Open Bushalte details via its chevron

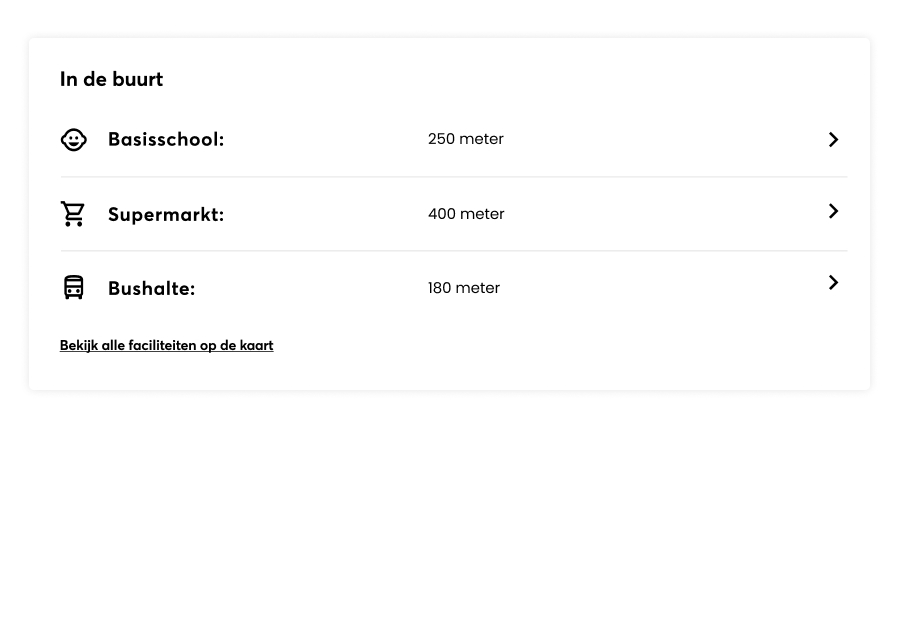(x=833, y=283)
